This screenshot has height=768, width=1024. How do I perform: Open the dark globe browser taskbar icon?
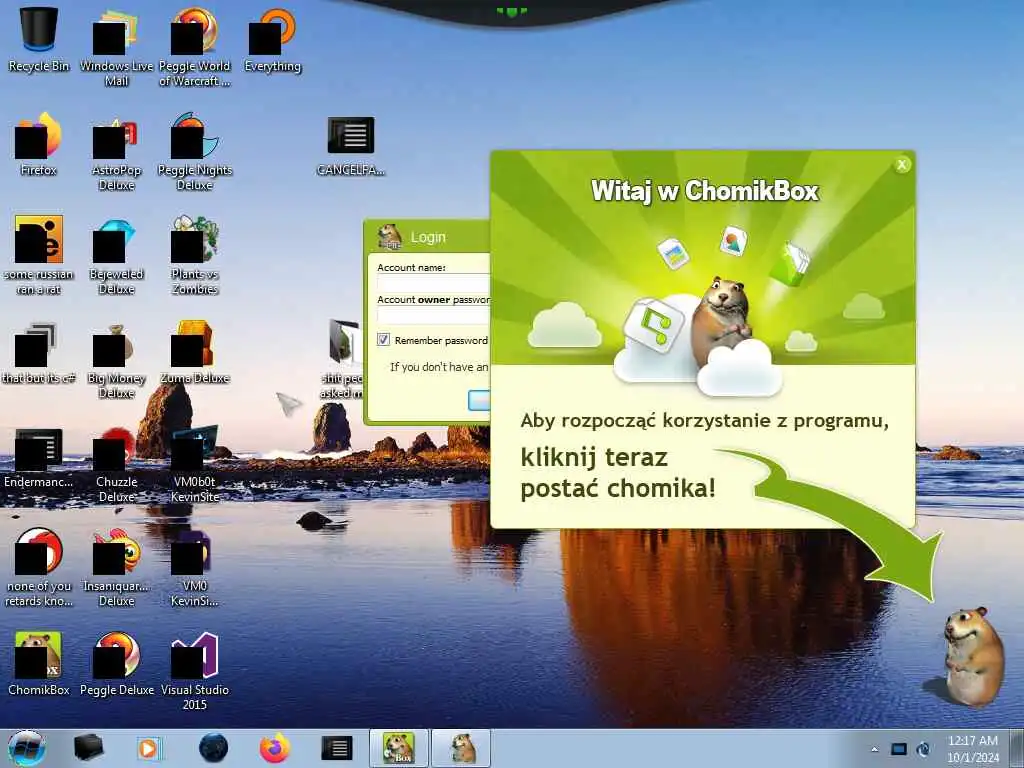pyautogui.click(x=214, y=748)
